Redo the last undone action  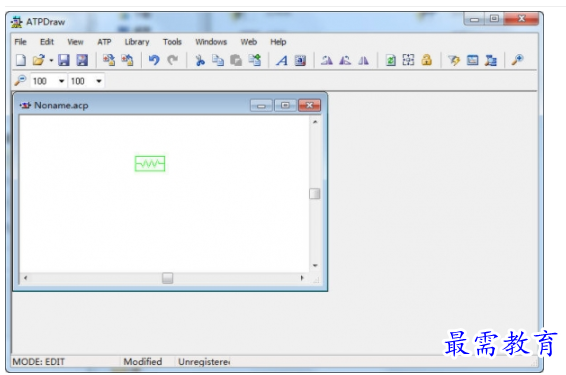[173, 60]
